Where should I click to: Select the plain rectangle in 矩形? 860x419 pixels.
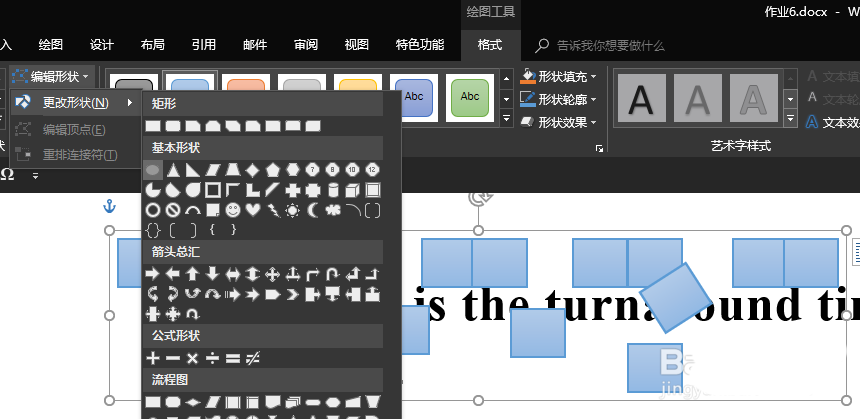[152, 126]
